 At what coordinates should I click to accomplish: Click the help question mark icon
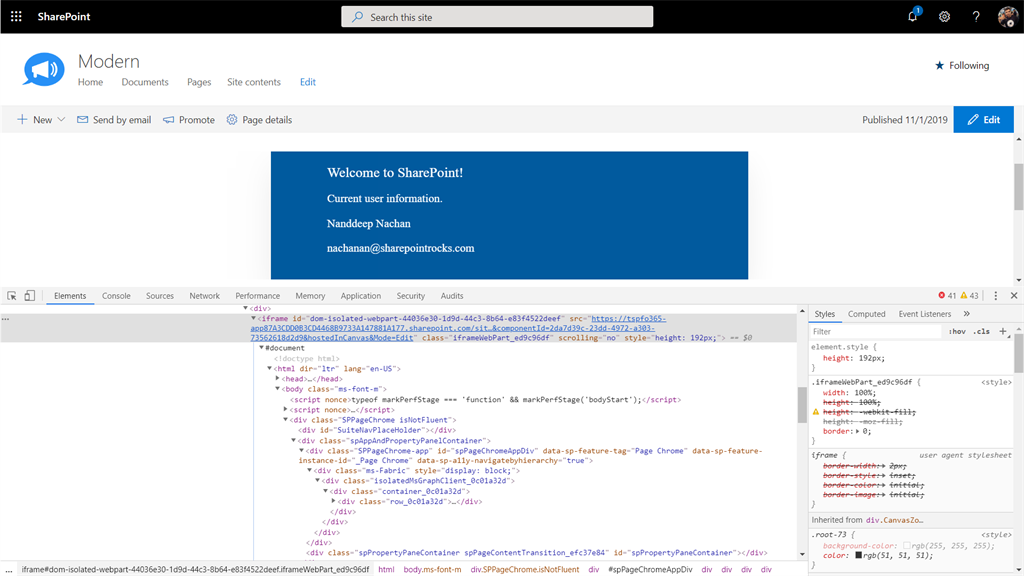[x=976, y=17]
